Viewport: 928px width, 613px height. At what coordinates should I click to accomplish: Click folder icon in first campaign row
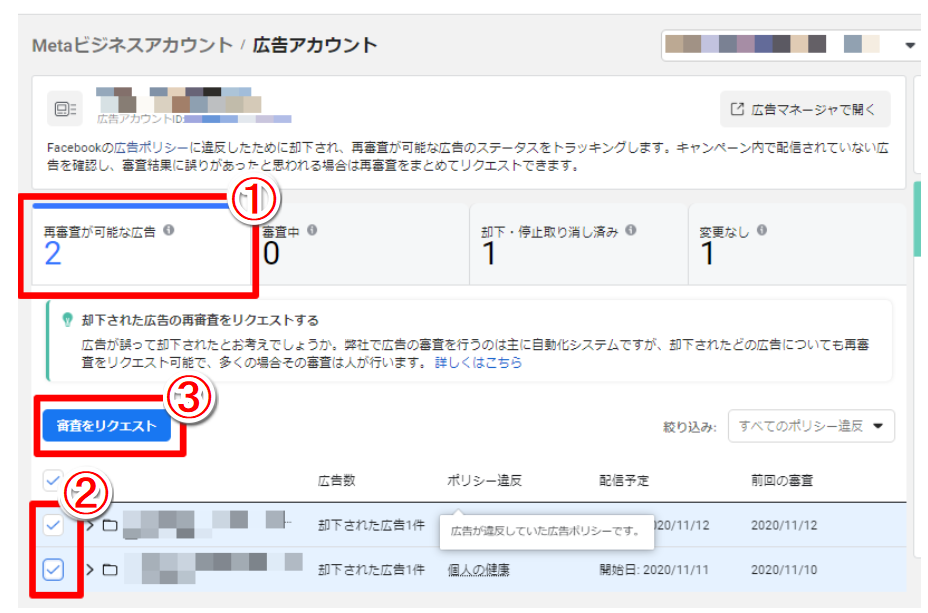pyautogui.click(x=110, y=525)
